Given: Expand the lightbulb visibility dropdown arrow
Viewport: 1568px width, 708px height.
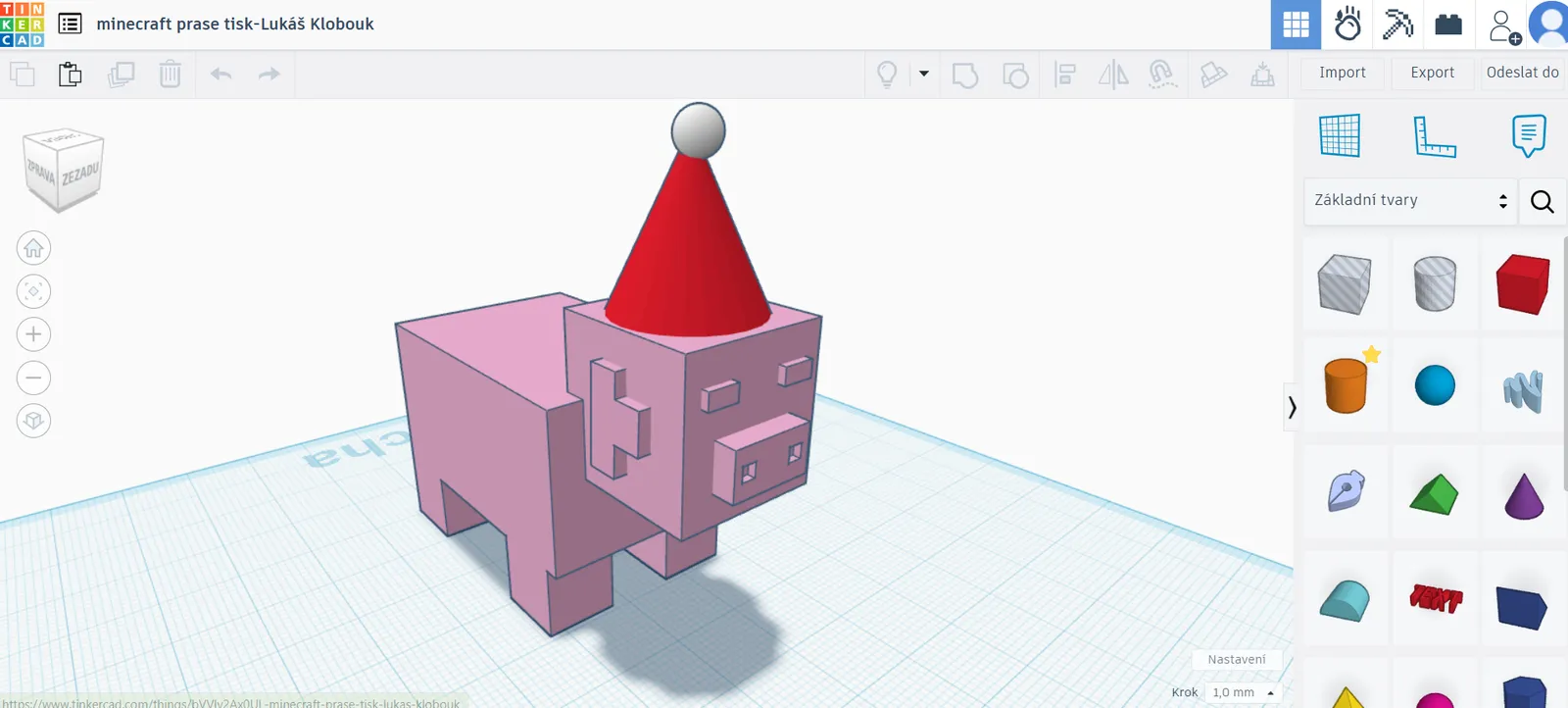Looking at the screenshot, I should [923, 74].
